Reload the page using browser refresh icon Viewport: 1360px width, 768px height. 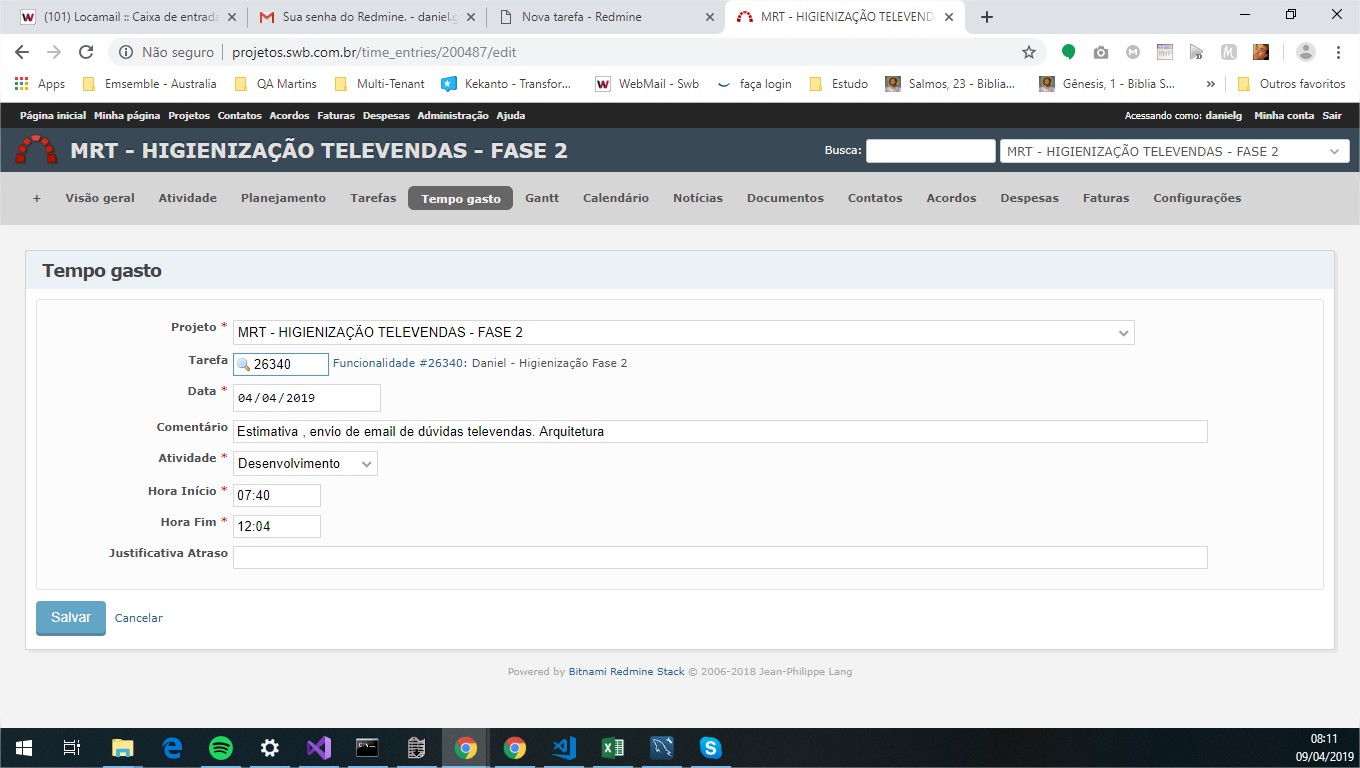pos(86,52)
